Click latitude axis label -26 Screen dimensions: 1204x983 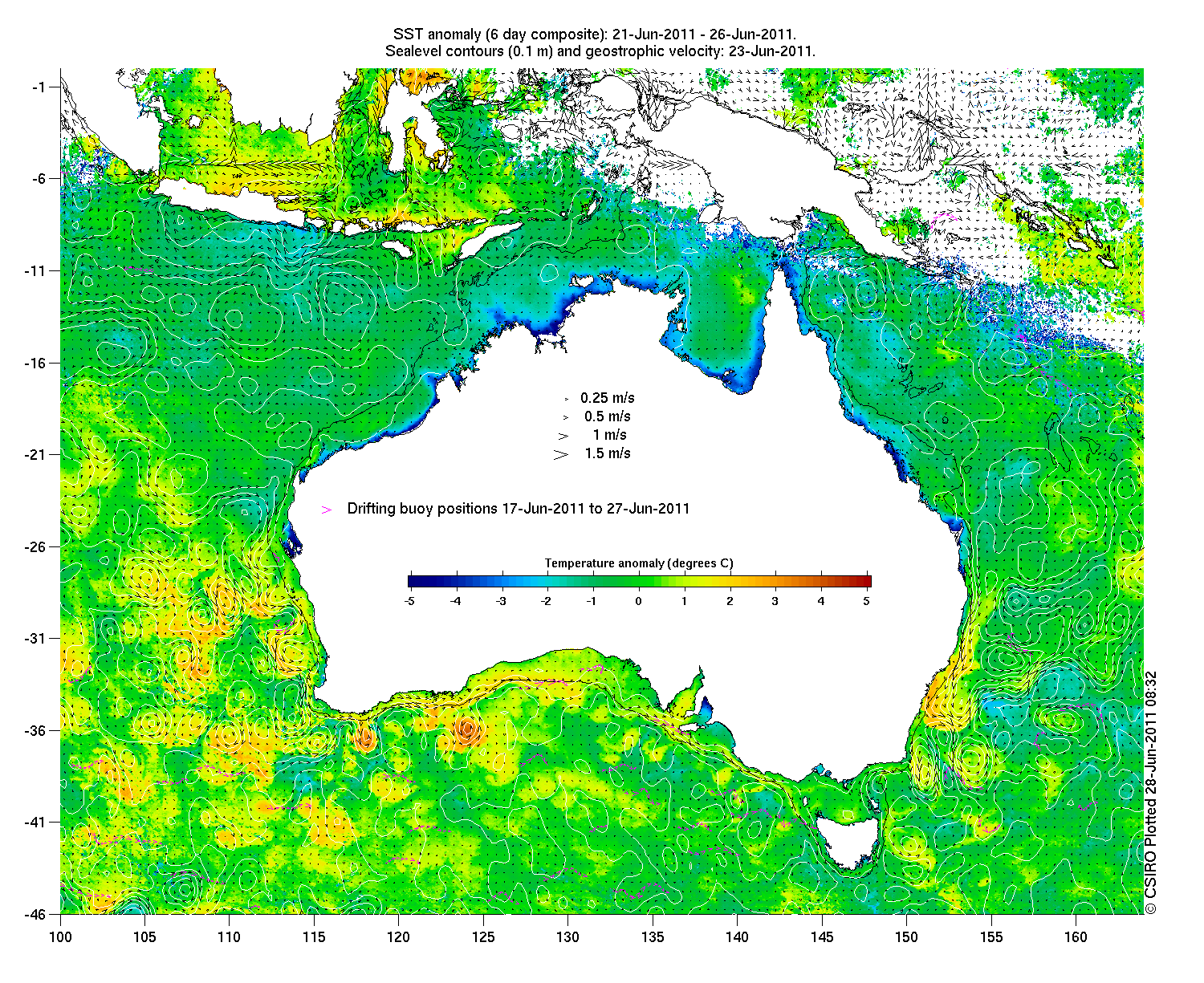click(37, 547)
